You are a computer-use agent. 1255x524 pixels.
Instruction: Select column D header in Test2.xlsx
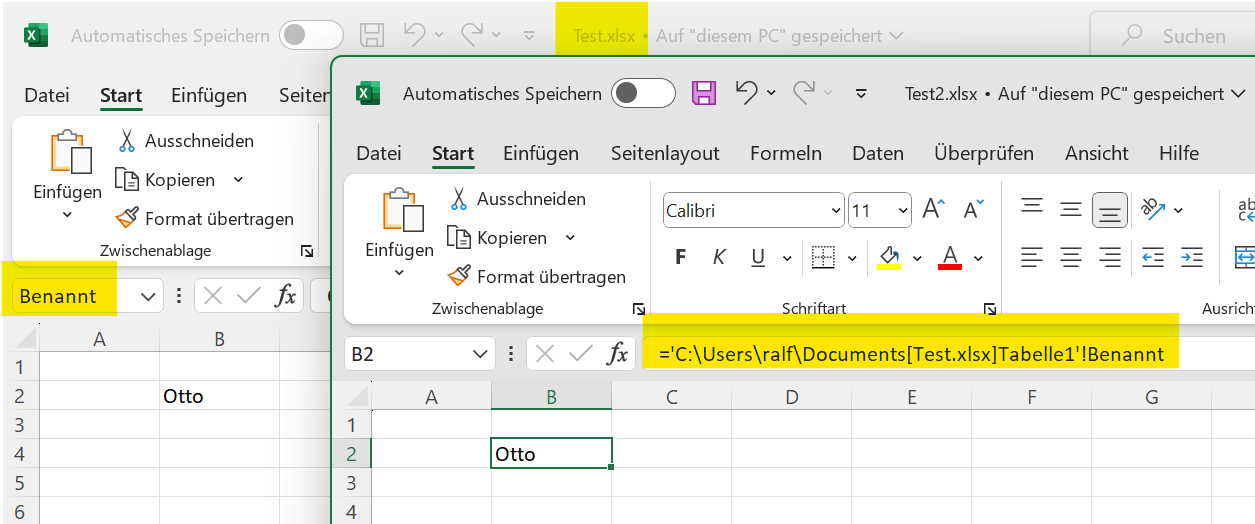792,397
